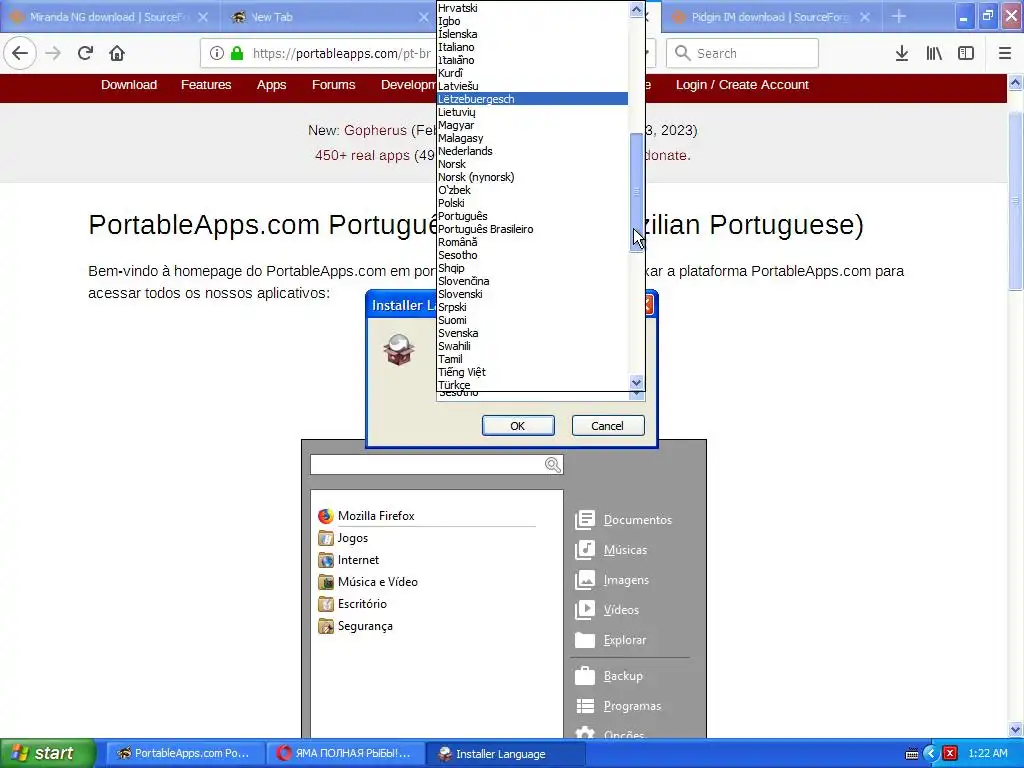
Task: Click the Documentos icon in the platform menu
Action: coord(584,520)
